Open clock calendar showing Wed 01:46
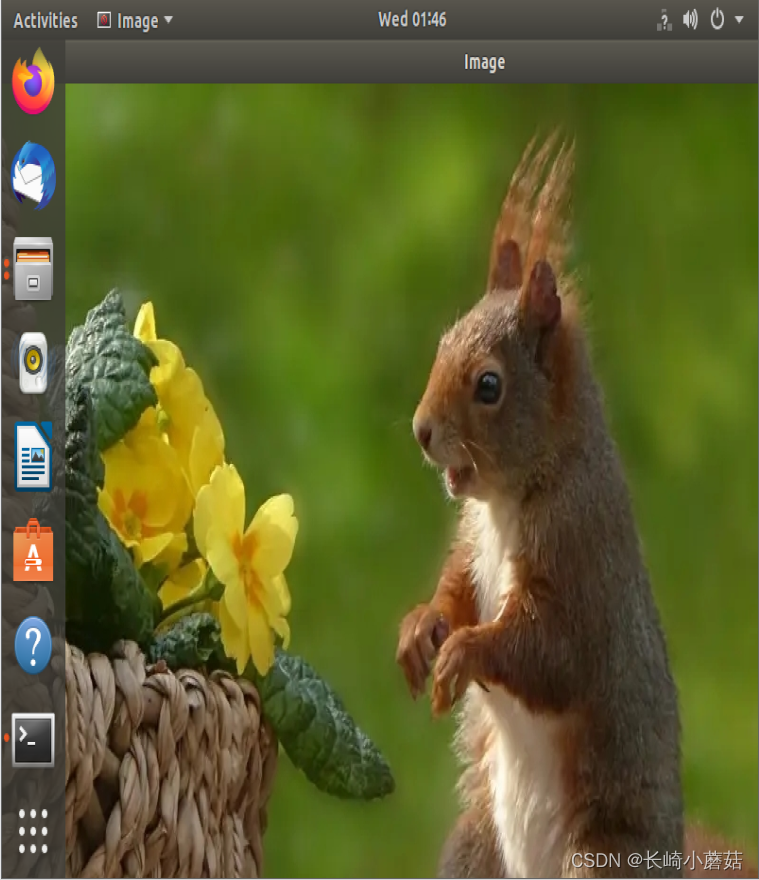The height and width of the screenshot is (880, 759). (412, 20)
